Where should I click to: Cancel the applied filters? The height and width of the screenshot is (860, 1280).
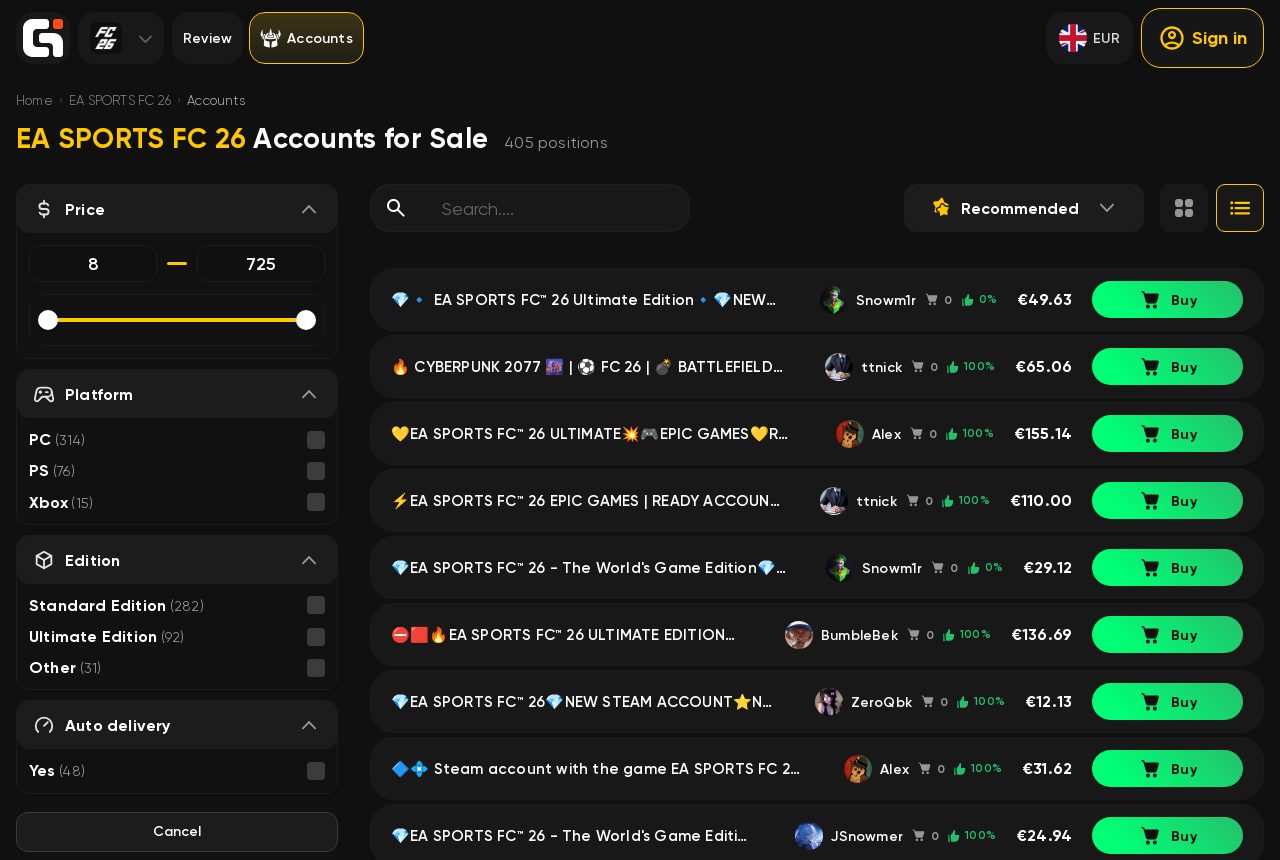177,832
